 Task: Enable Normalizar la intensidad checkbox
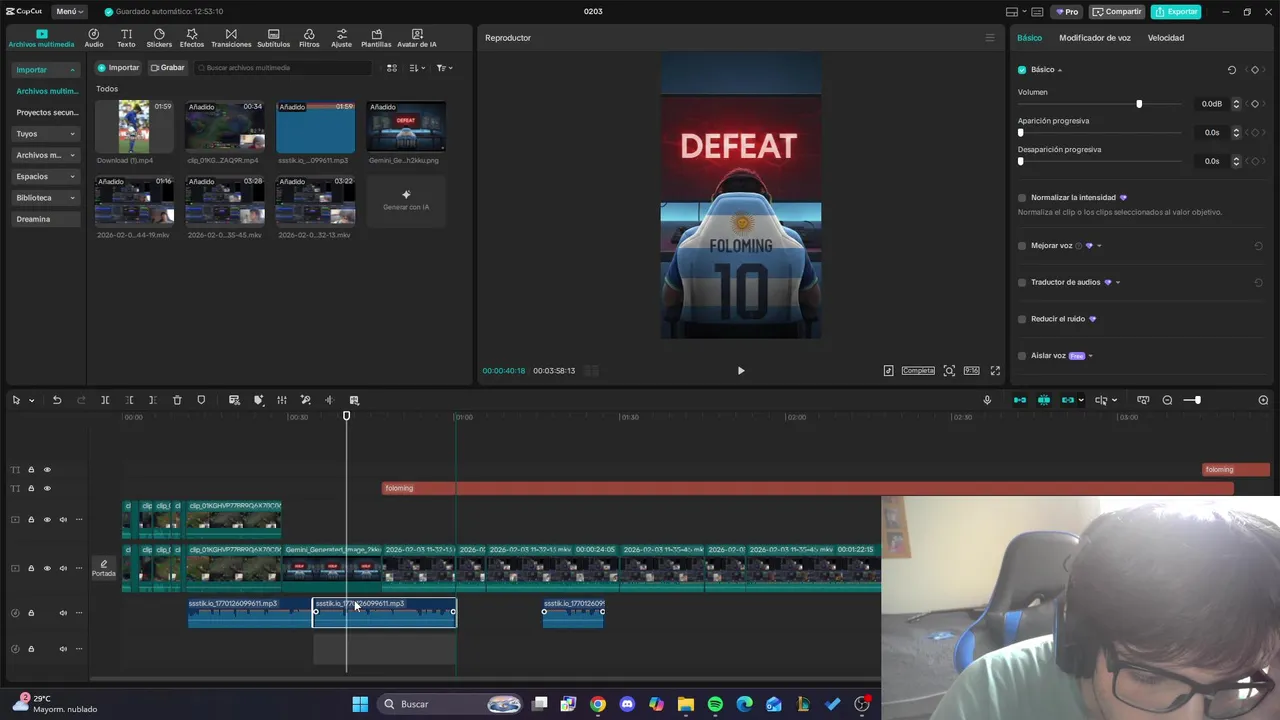coord(1022,198)
